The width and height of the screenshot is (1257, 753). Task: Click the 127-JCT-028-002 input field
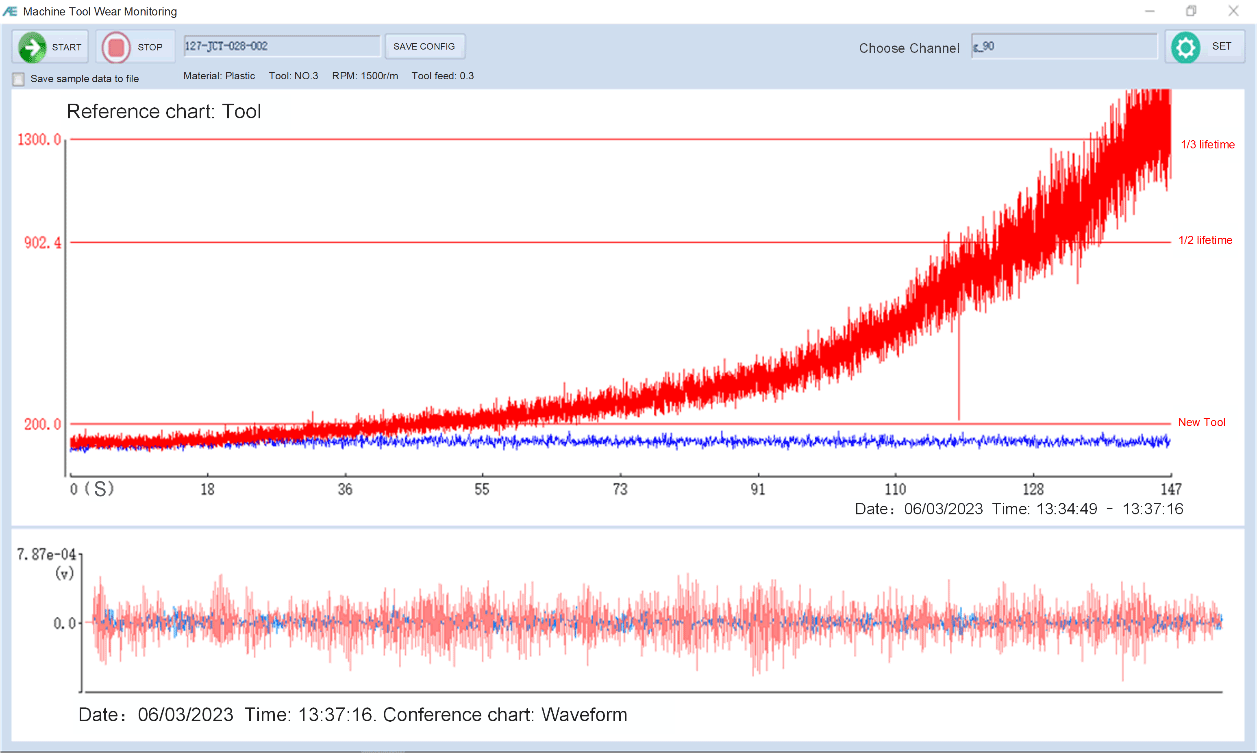click(281, 46)
